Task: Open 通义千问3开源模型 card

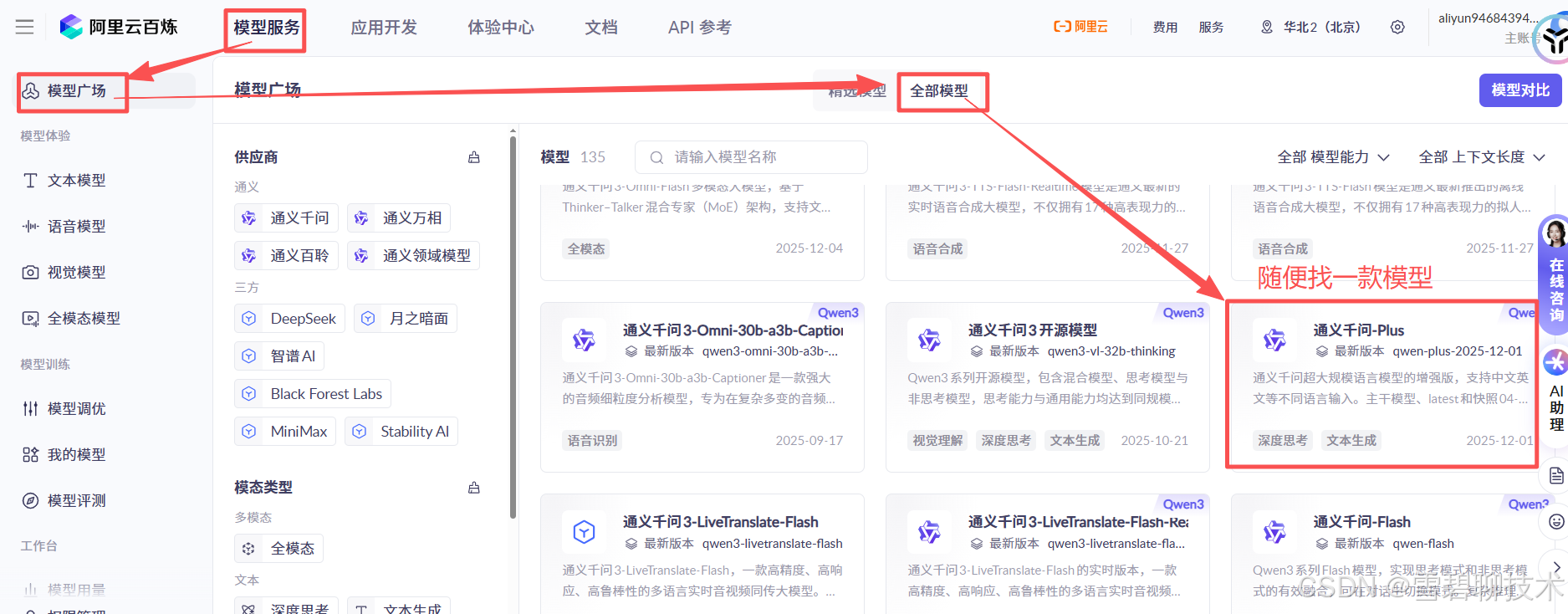Action: click(x=1048, y=387)
